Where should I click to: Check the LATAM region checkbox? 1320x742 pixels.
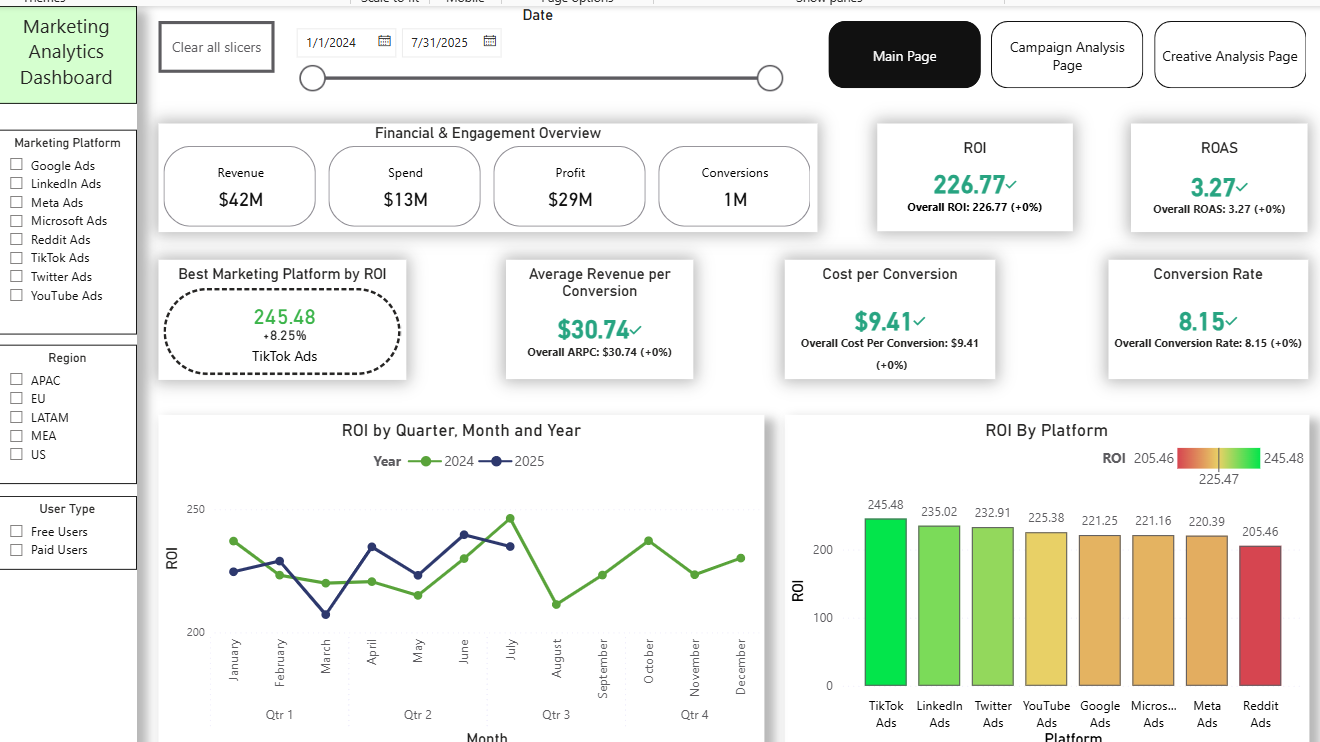pyautogui.click(x=17, y=417)
